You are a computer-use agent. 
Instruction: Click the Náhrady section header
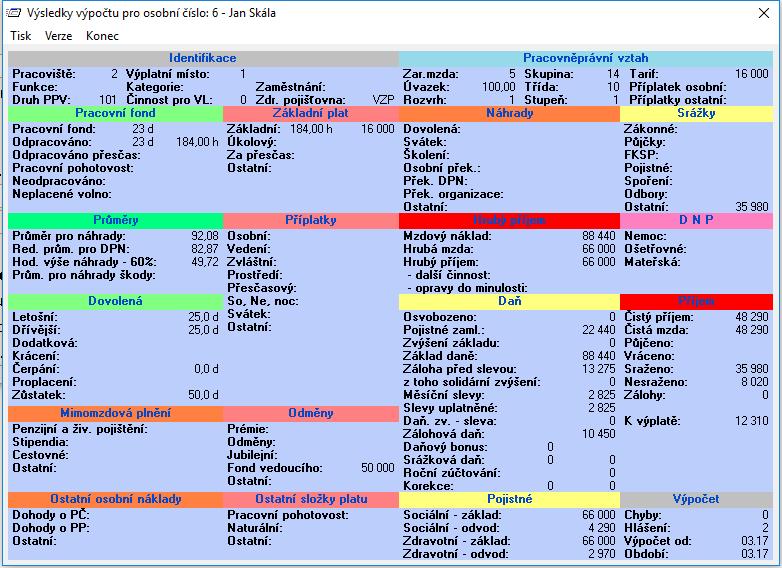pyautogui.click(x=509, y=113)
